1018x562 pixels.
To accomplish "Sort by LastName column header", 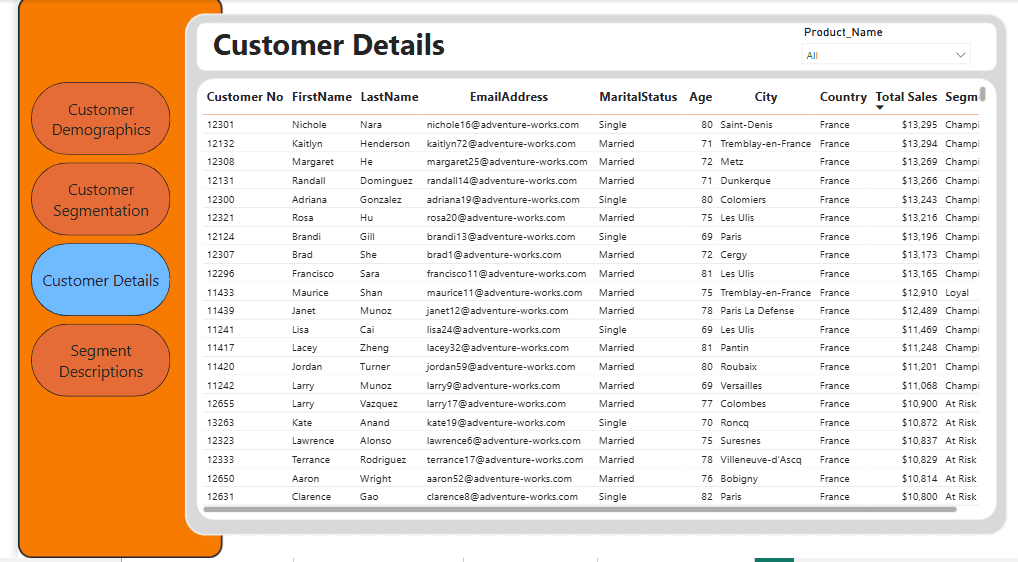I will click(390, 97).
